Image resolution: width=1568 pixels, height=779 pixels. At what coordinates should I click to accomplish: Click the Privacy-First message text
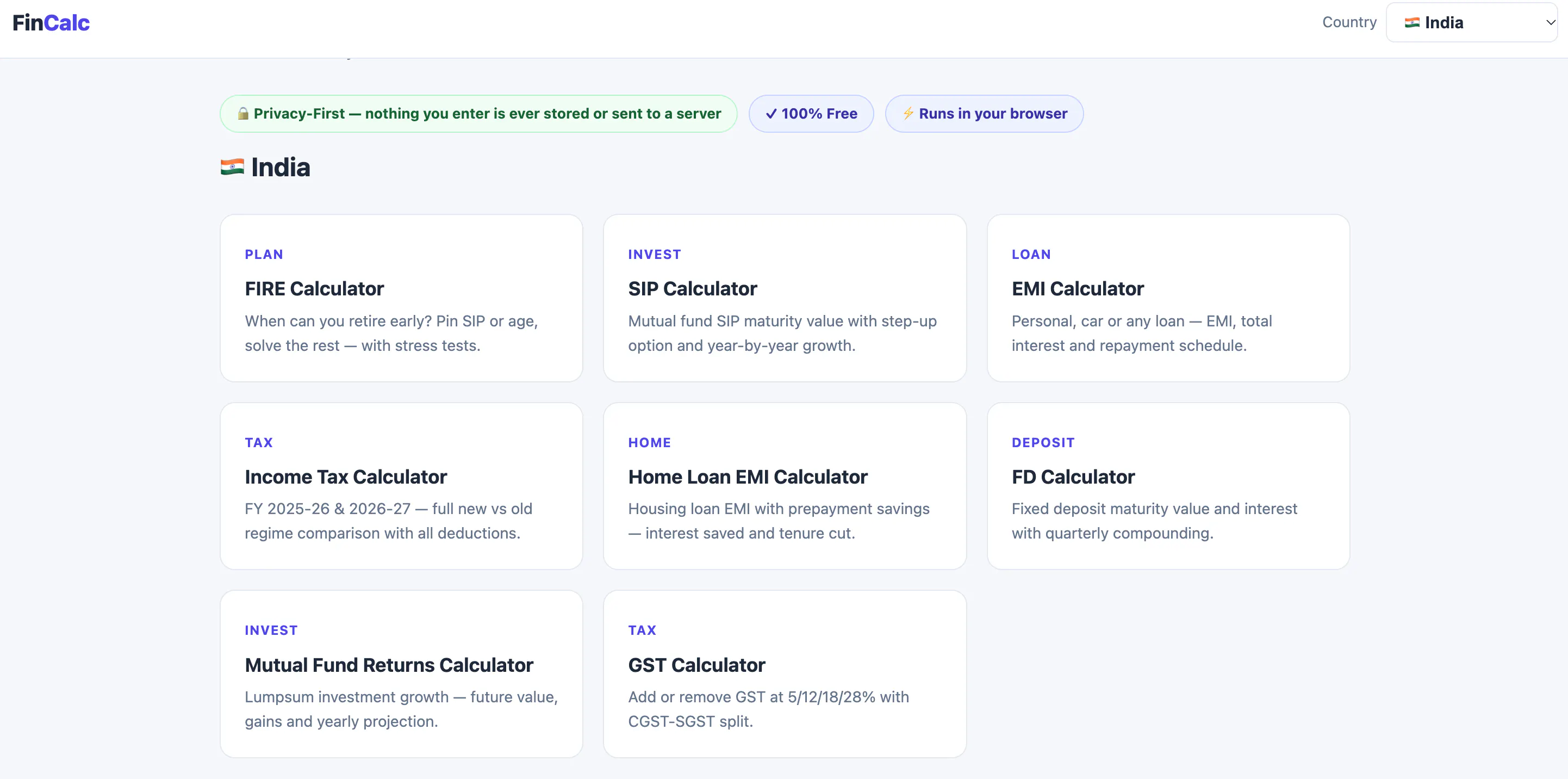[487, 113]
